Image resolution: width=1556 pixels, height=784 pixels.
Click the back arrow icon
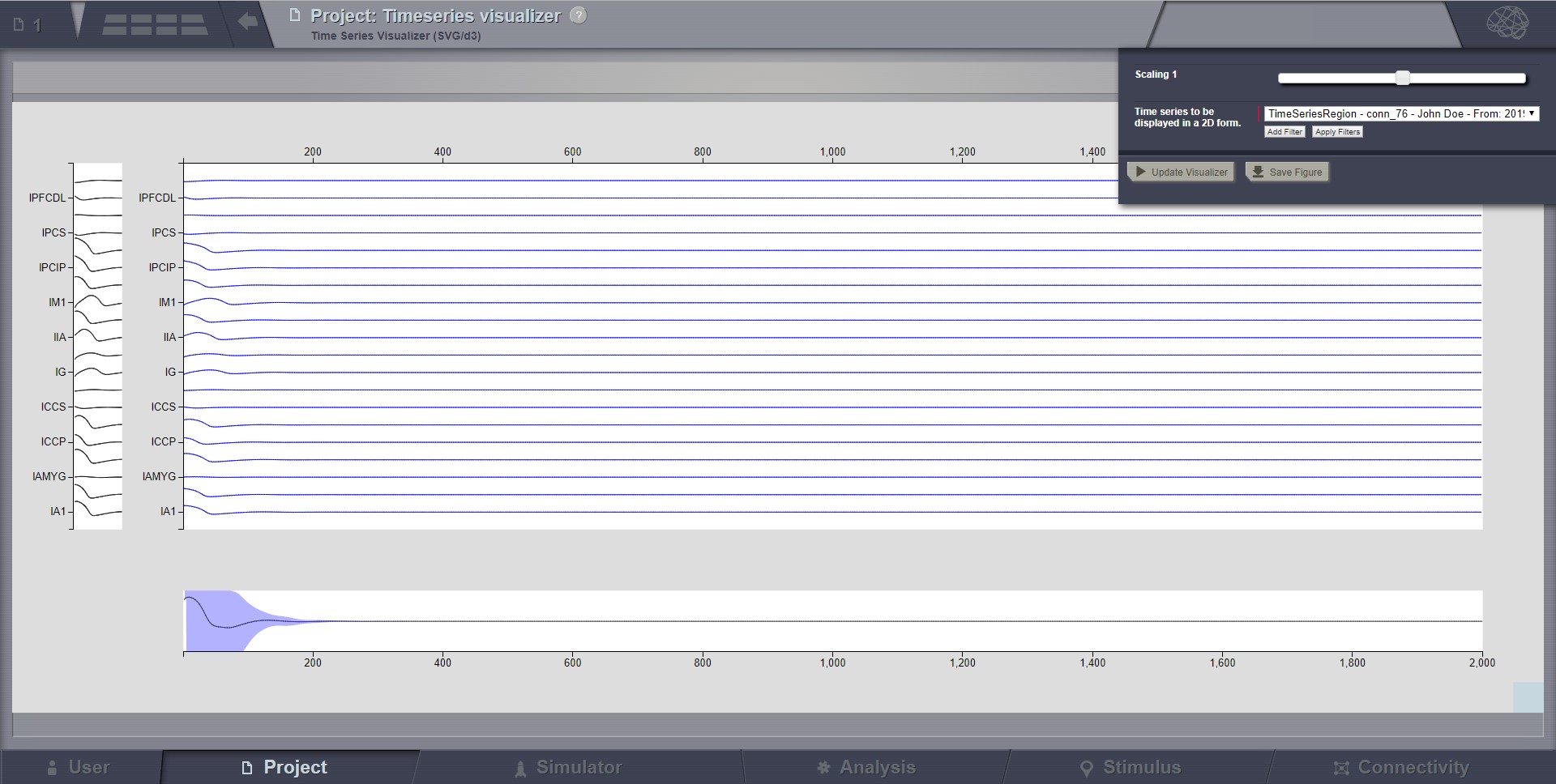[248, 22]
